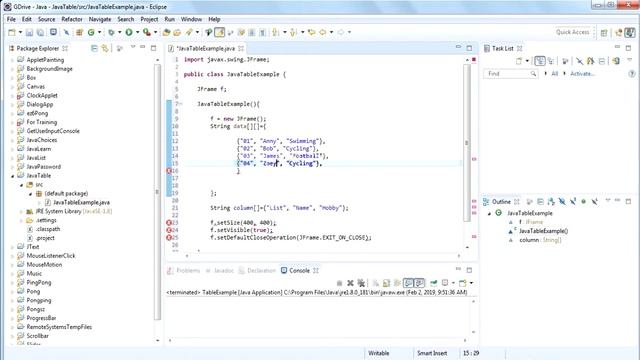
Task: Collapse the default package node
Action: click(31, 194)
